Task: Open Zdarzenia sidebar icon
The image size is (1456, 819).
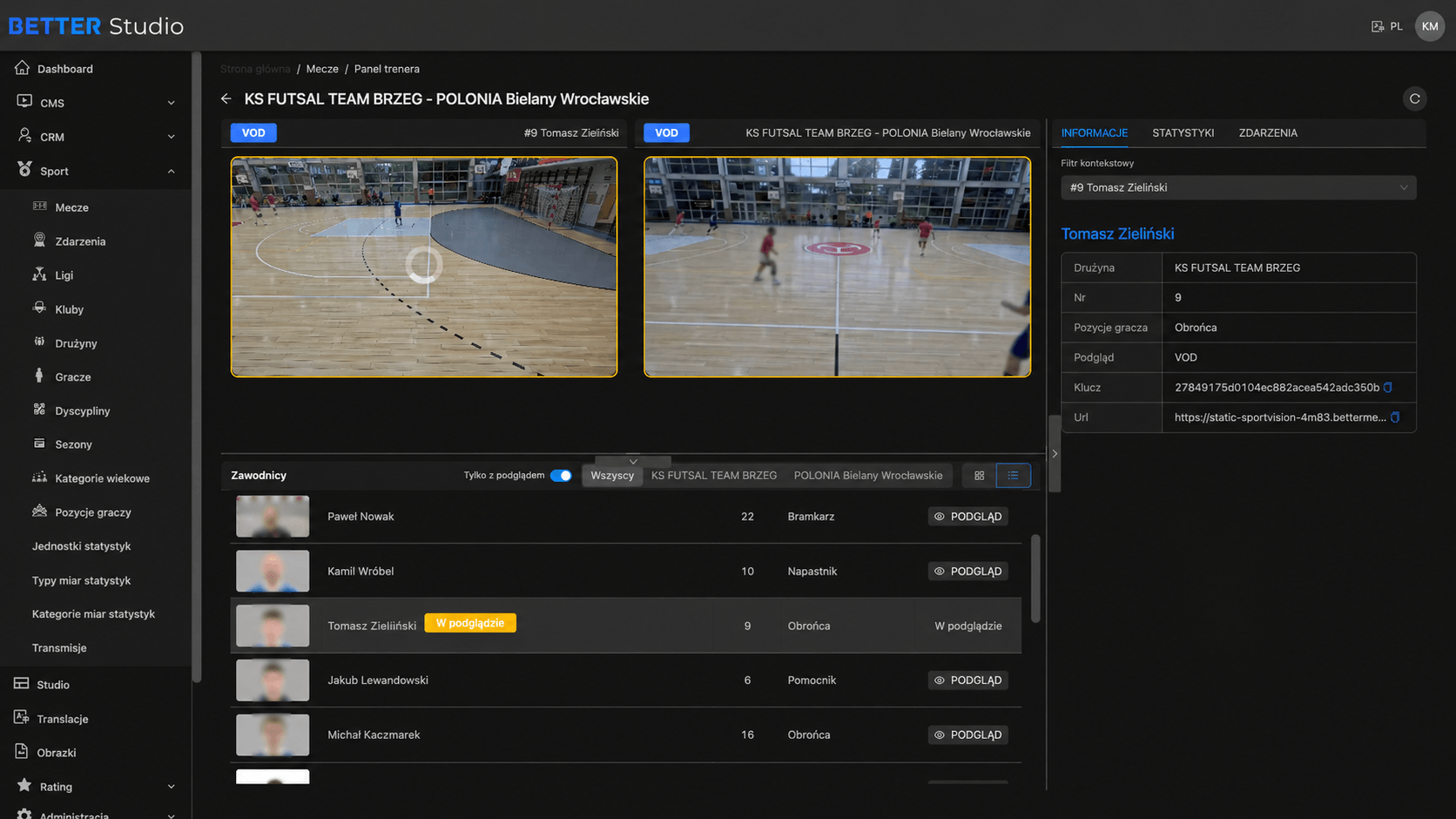Action: click(39, 240)
